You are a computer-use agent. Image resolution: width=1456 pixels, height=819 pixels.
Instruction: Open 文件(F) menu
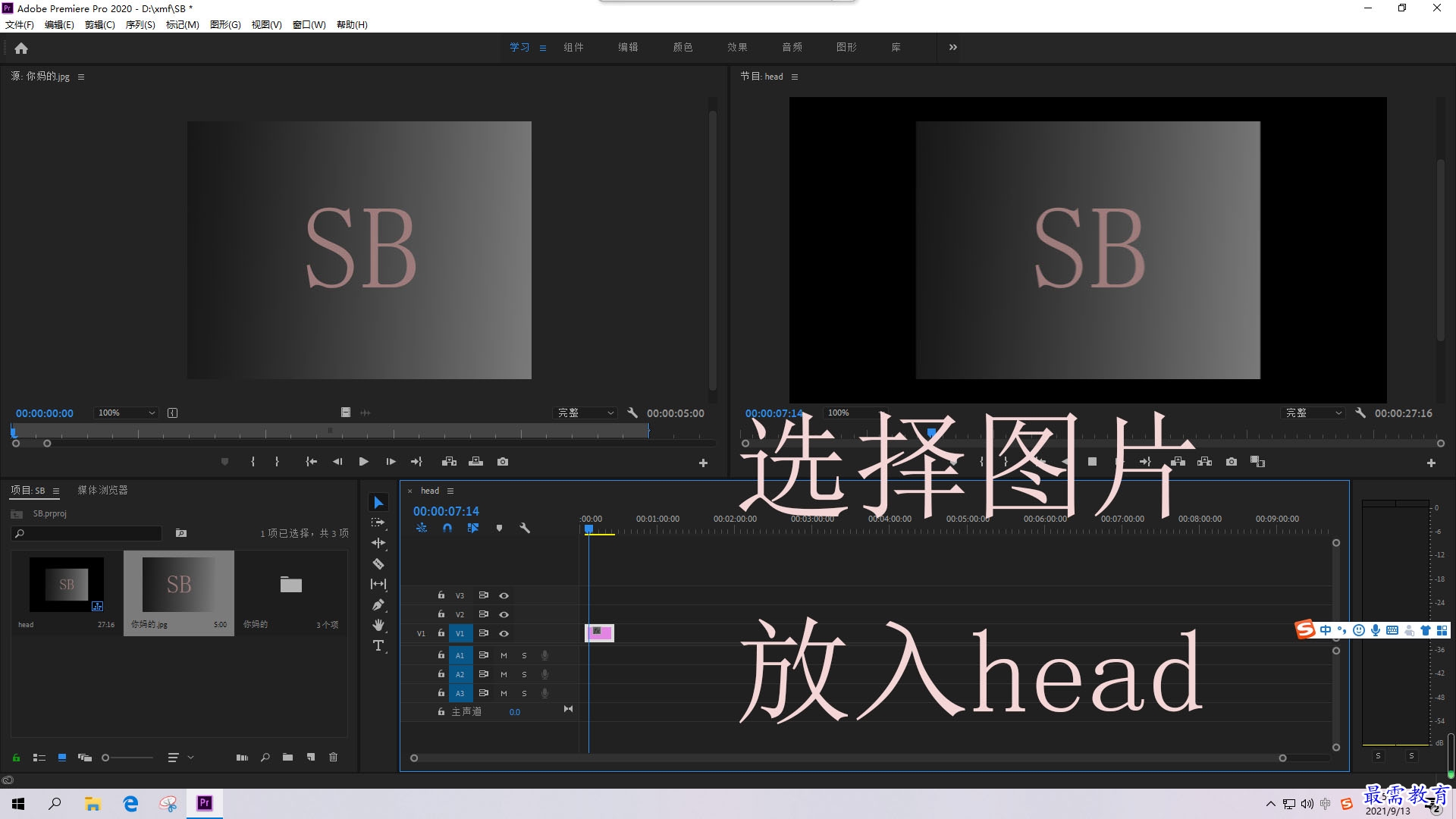point(20,24)
